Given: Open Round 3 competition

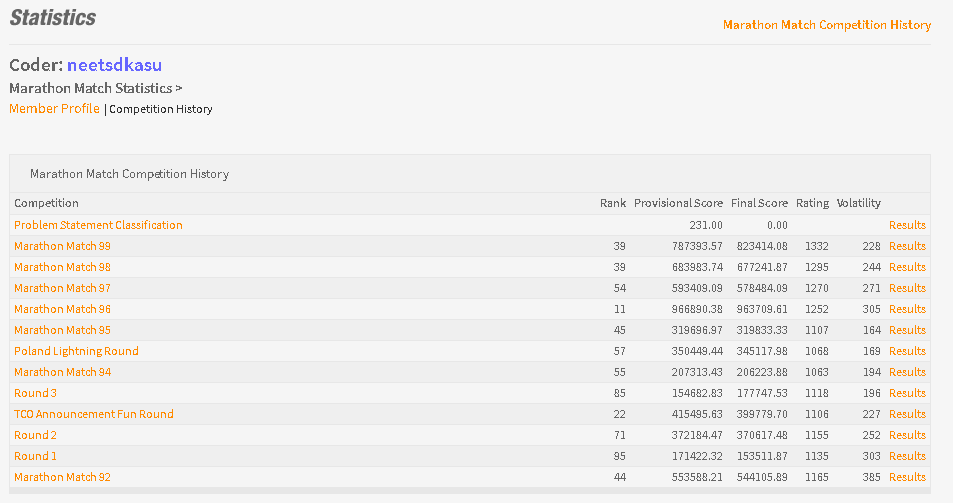Looking at the screenshot, I should coord(35,393).
